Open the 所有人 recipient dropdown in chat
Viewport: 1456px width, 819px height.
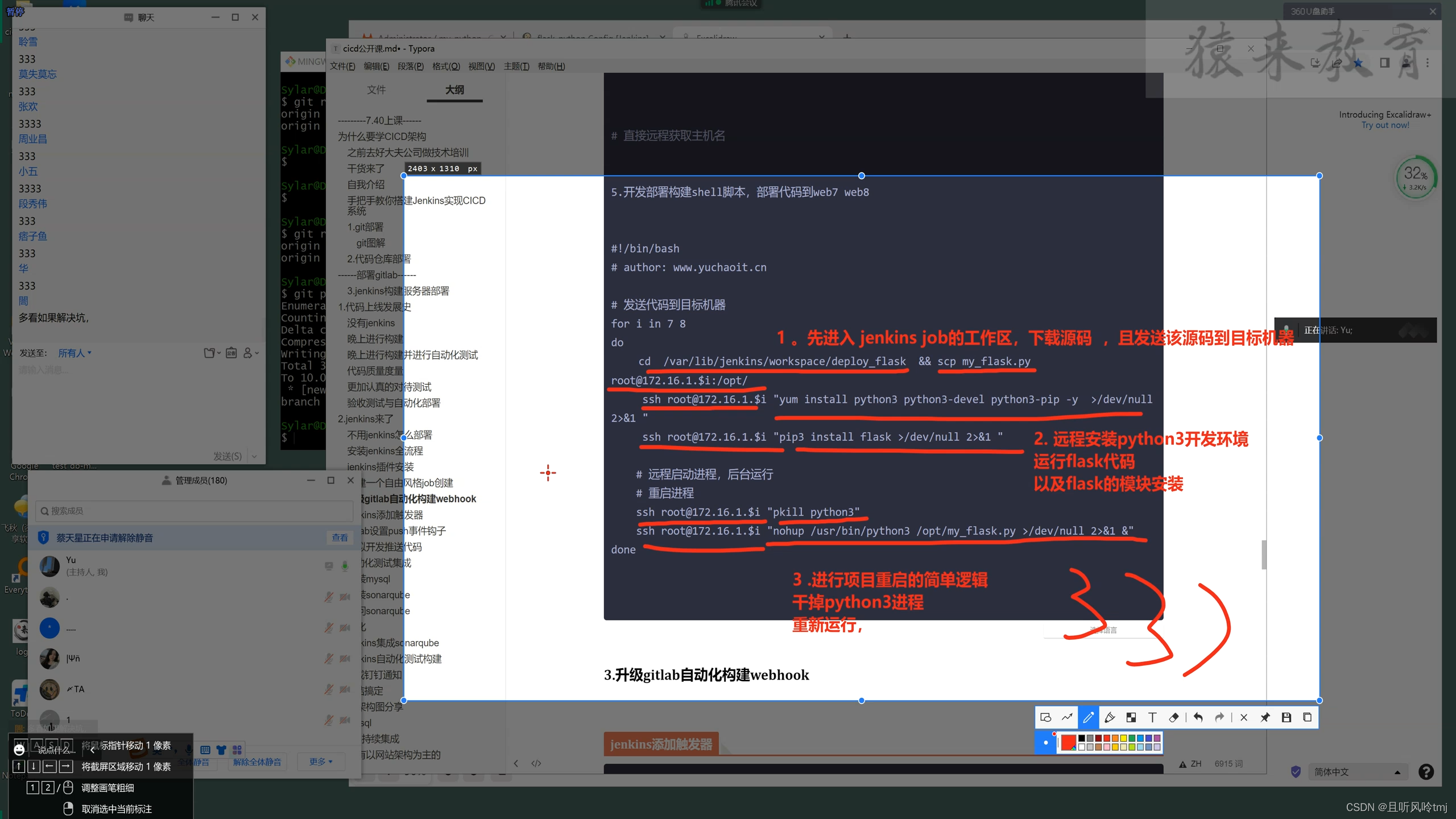[75, 353]
